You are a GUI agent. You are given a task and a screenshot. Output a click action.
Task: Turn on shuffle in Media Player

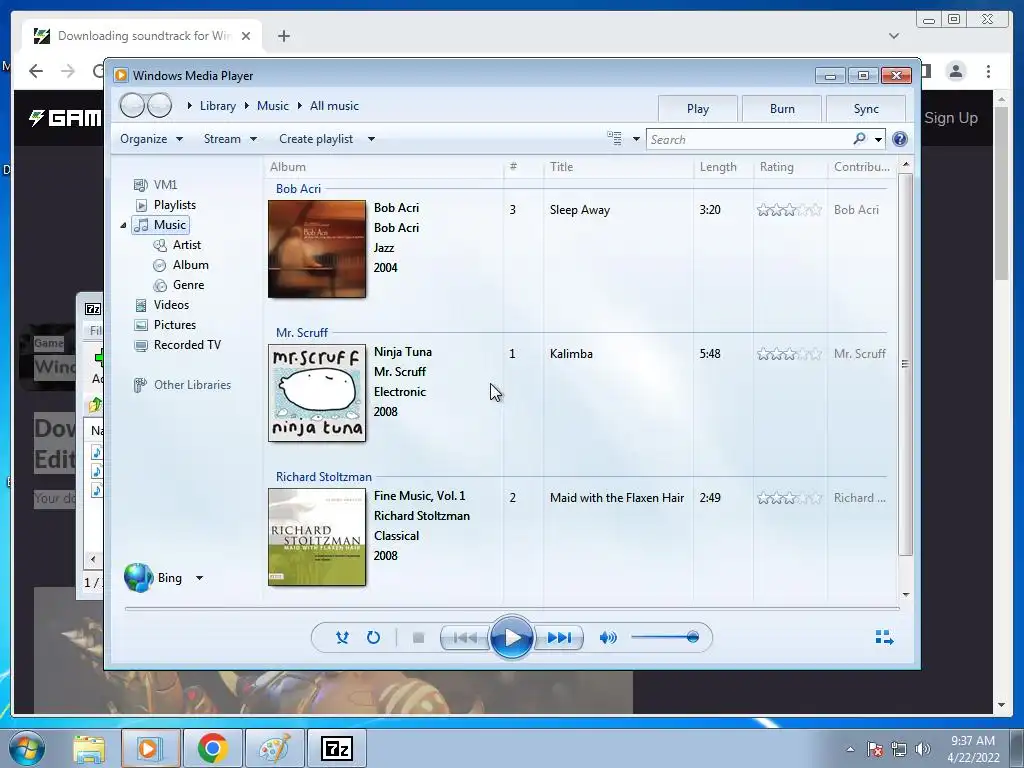click(x=342, y=637)
